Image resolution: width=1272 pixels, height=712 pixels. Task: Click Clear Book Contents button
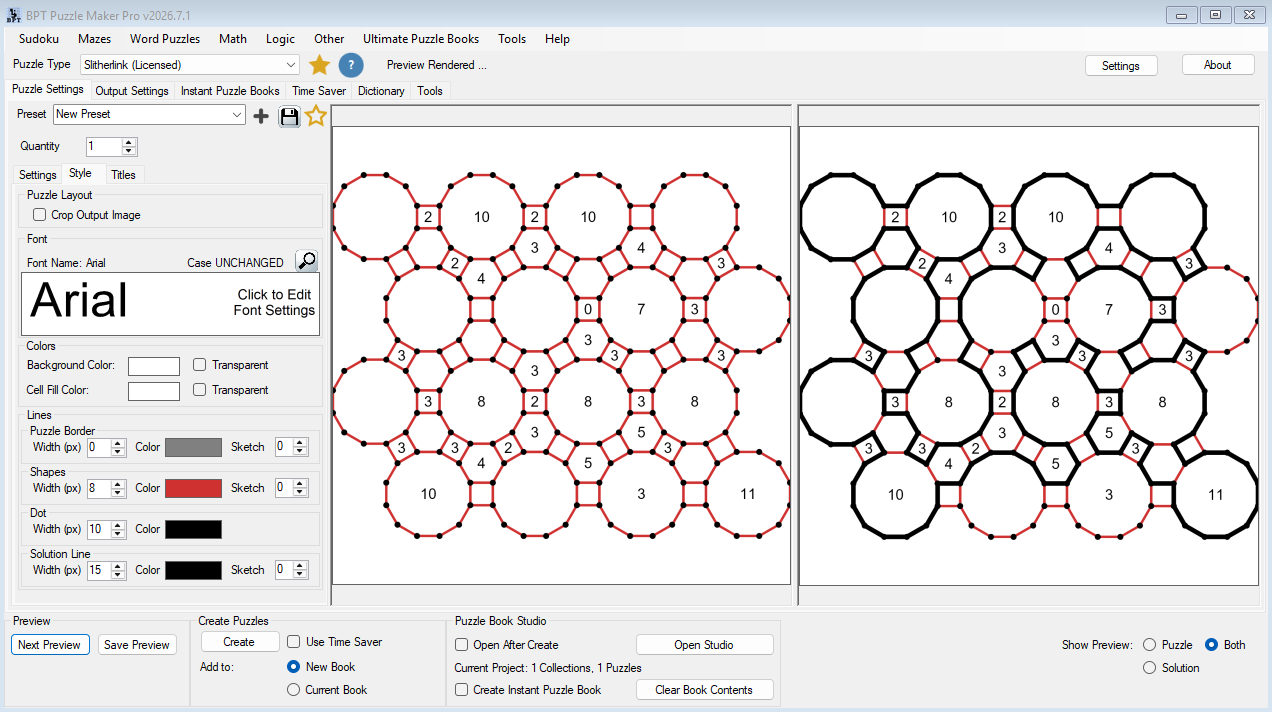[x=704, y=690]
